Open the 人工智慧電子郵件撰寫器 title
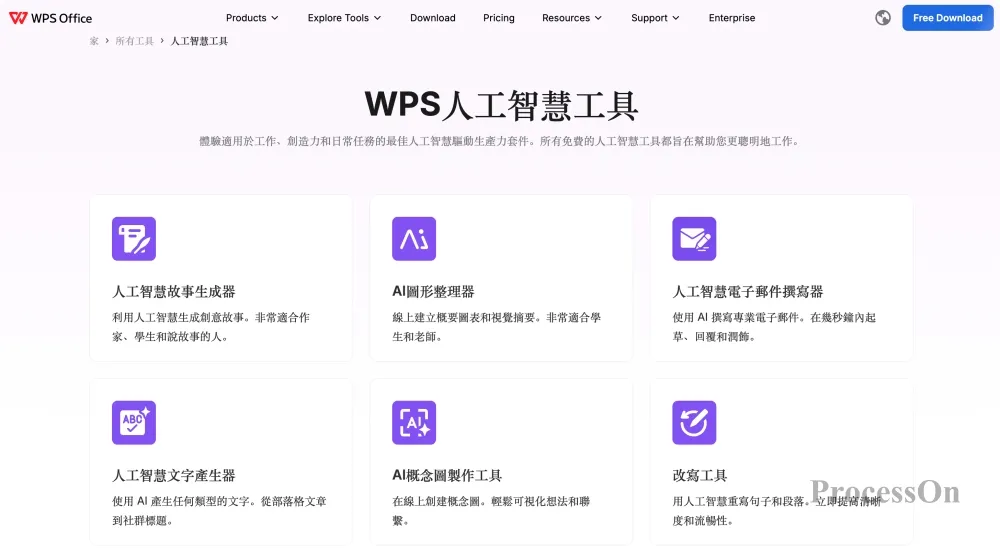 (747, 291)
